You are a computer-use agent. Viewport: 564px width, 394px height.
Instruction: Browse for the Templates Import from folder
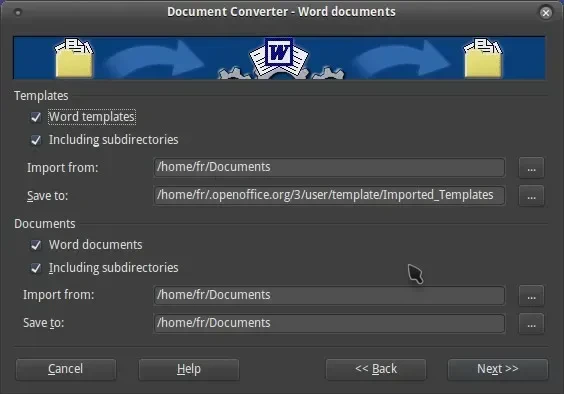(x=531, y=168)
